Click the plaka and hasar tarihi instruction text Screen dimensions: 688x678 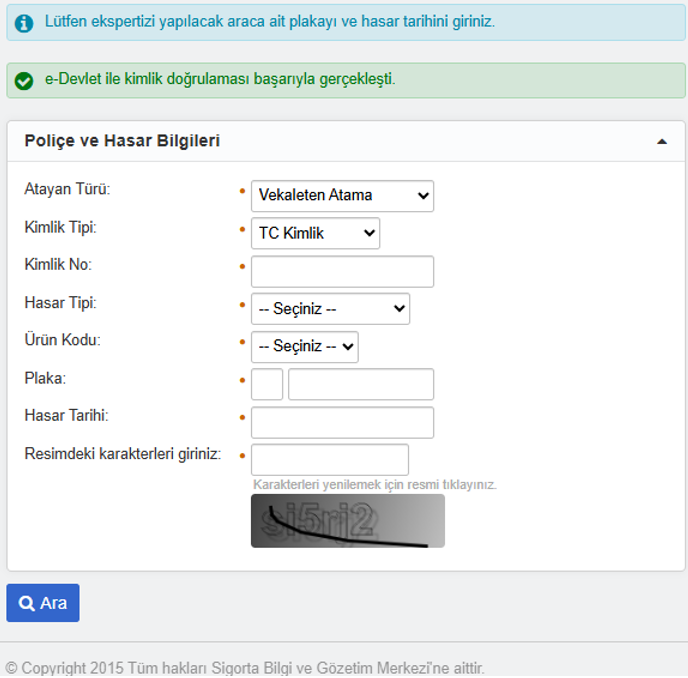(269, 21)
